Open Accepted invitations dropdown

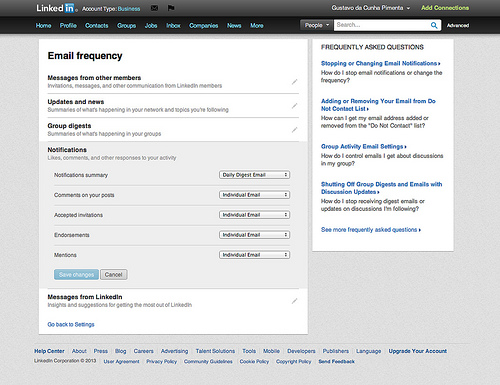coord(254,215)
